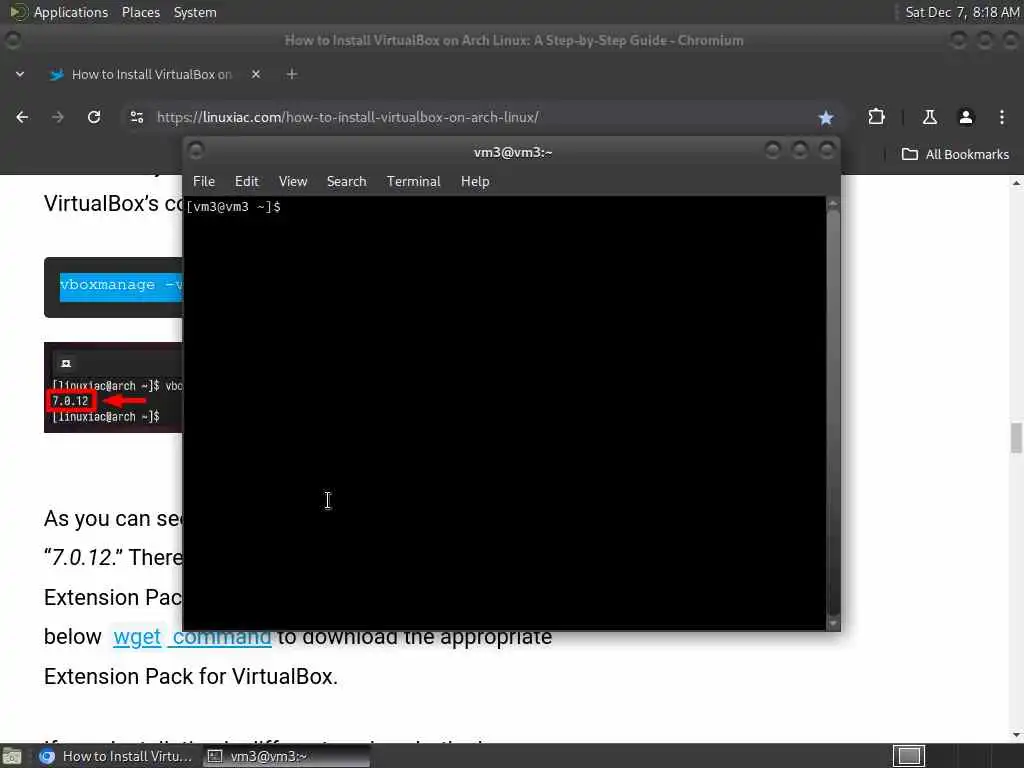Open Chromium extensions puzzle icon
The image size is (1024, 768).
[876, 117]
